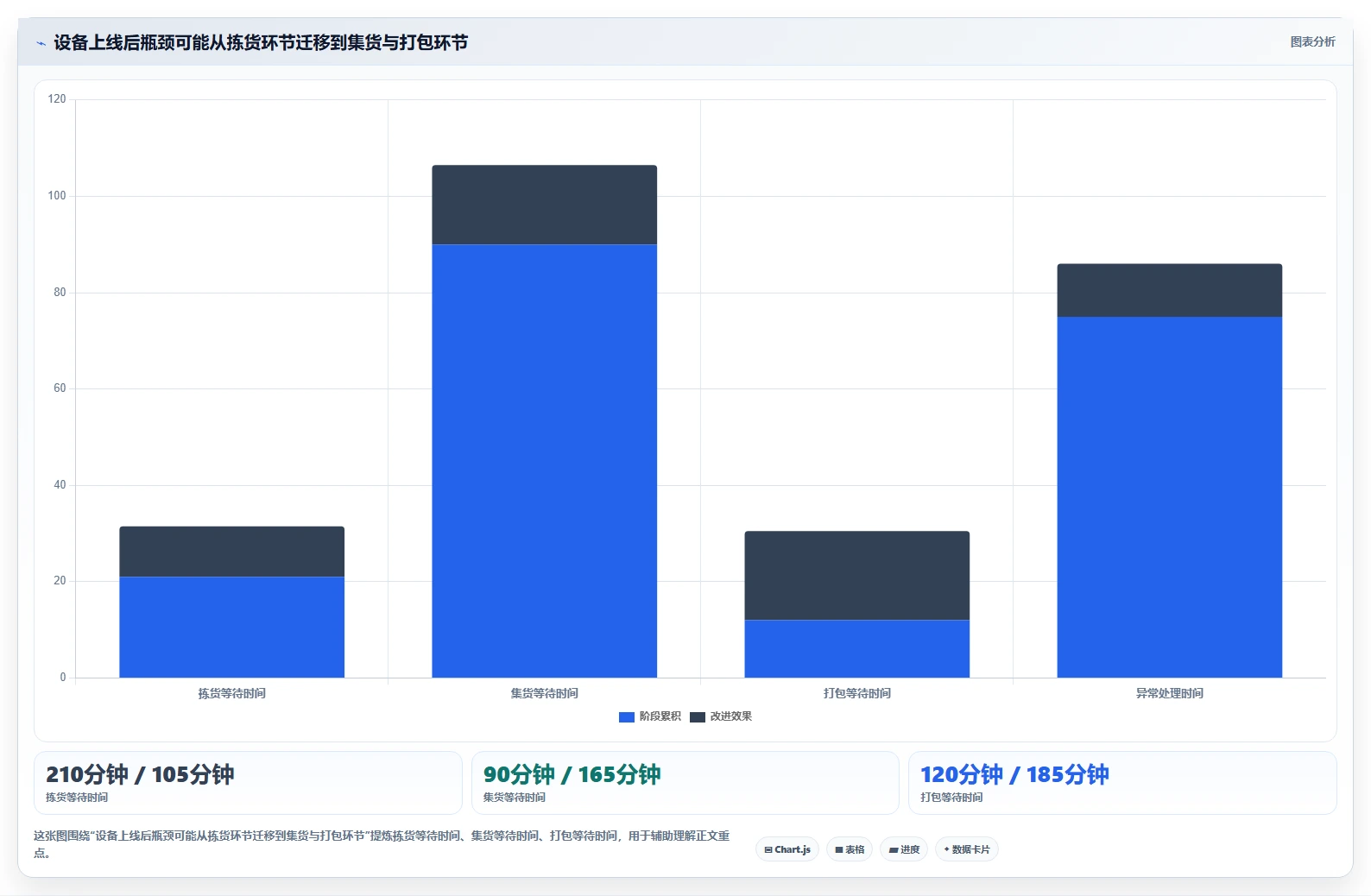Click the description text starting 这张图围绕
The image size is (1371, 896).
point(382,844)
